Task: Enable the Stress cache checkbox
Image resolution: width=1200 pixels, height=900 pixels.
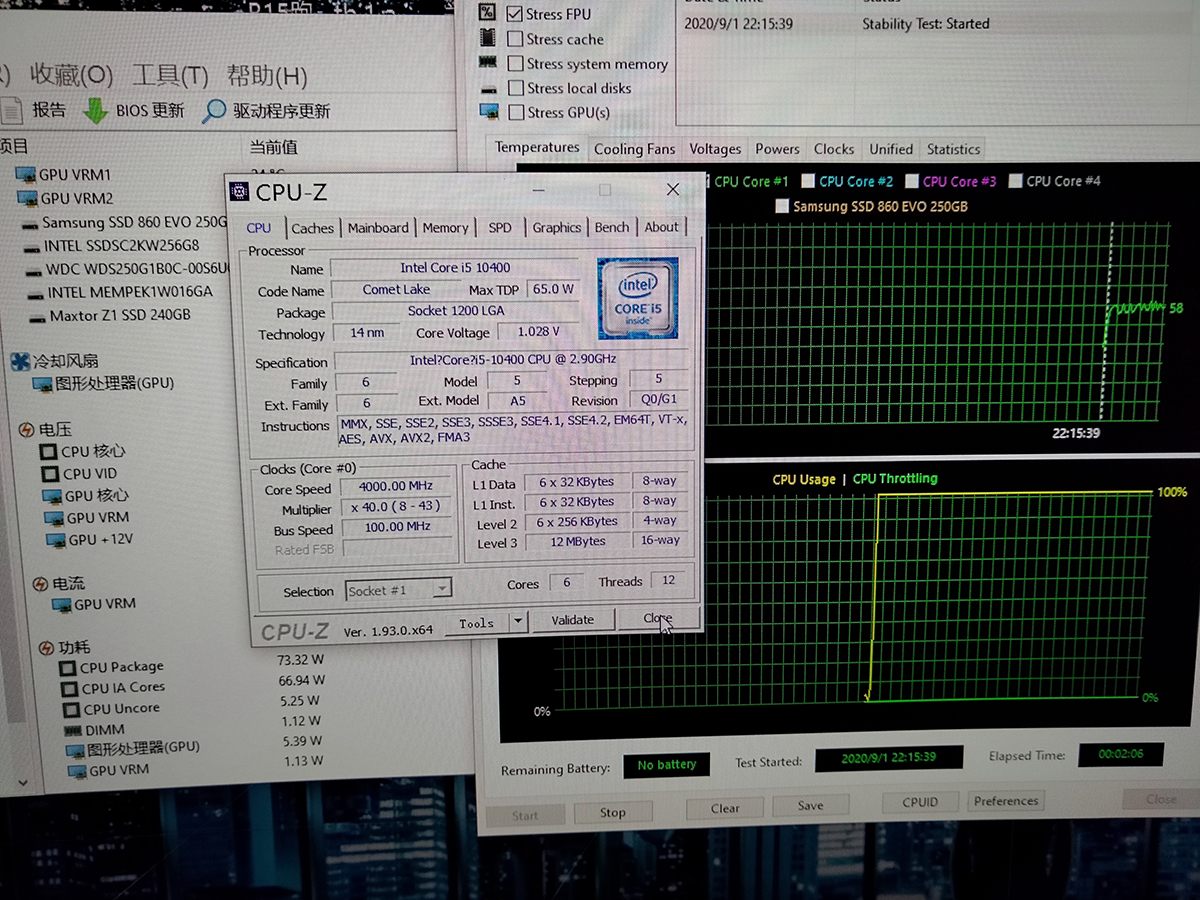Action: [514, 39]
